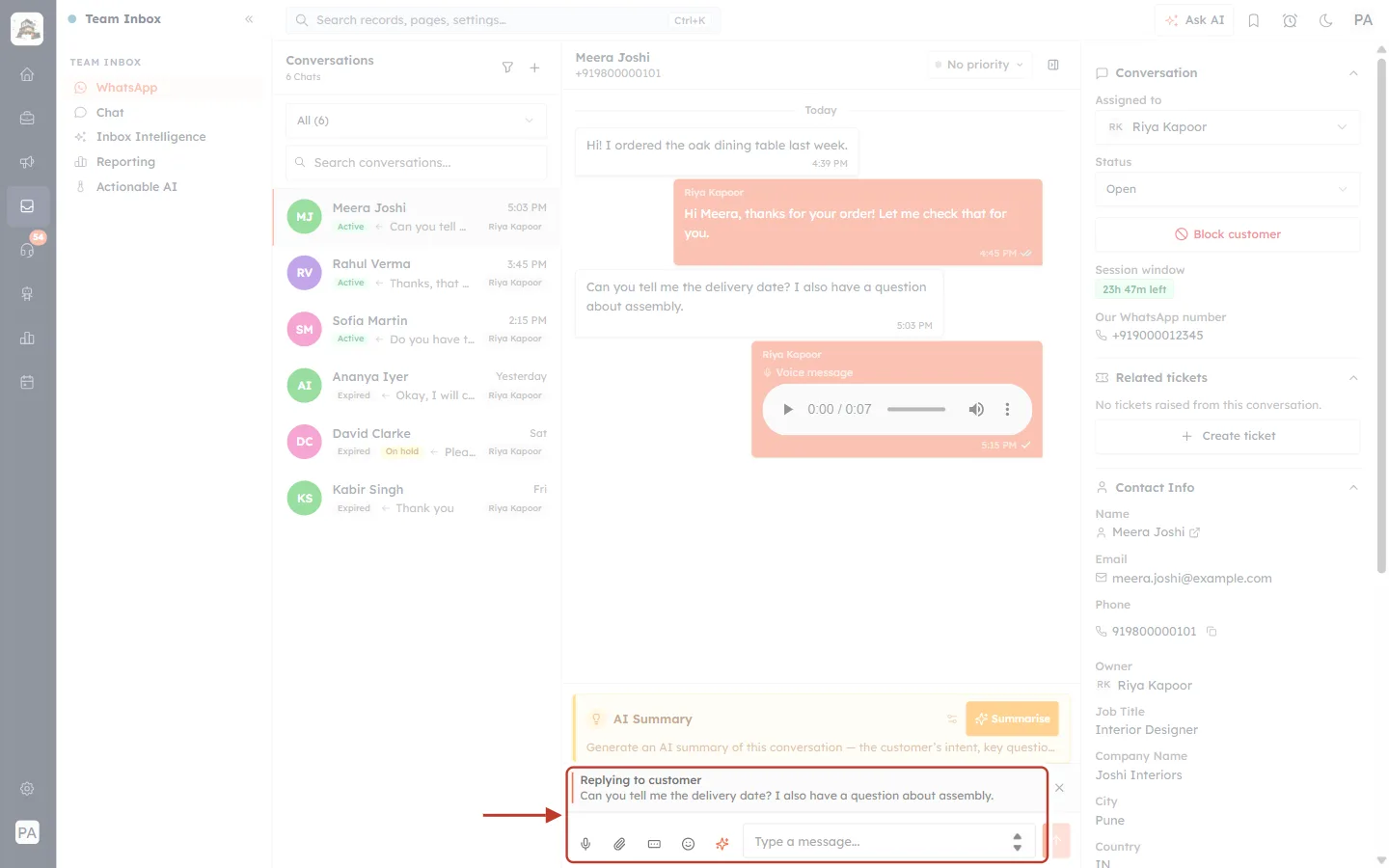Seek within the voice message progress bar

916,409
